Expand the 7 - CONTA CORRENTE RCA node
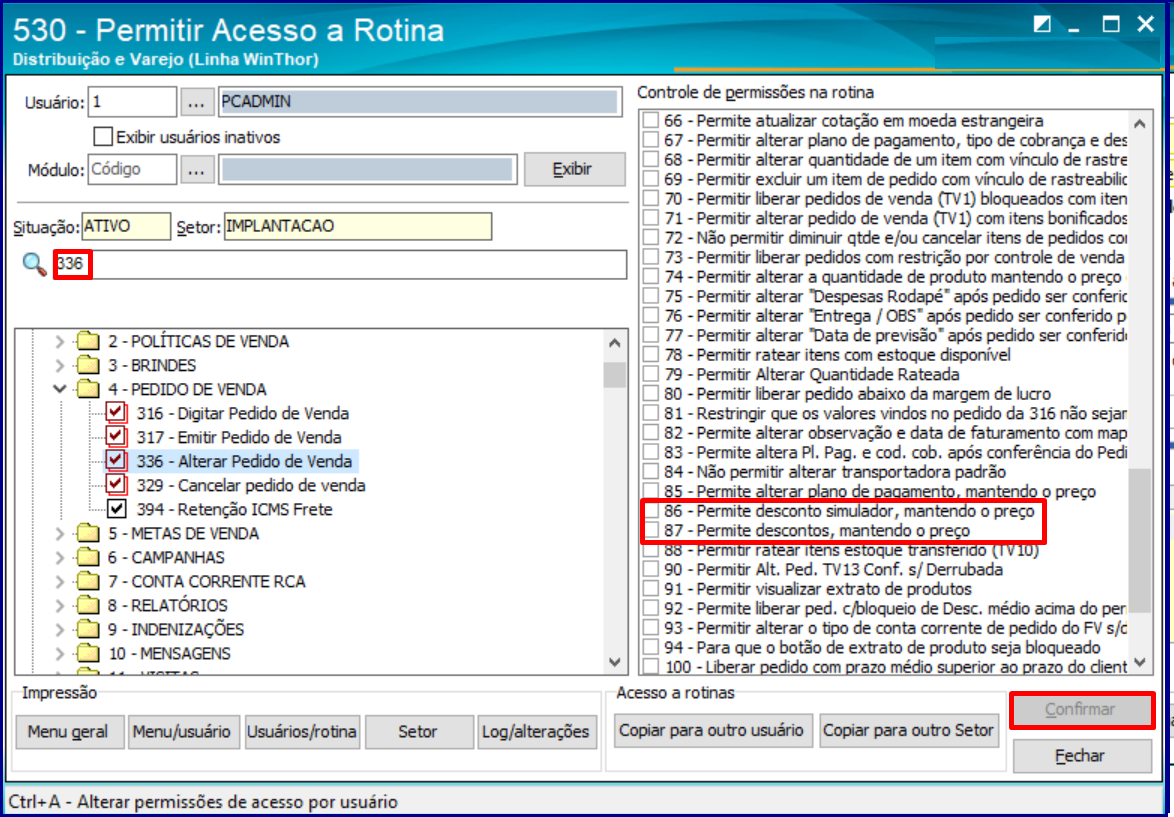 point(60,581)
